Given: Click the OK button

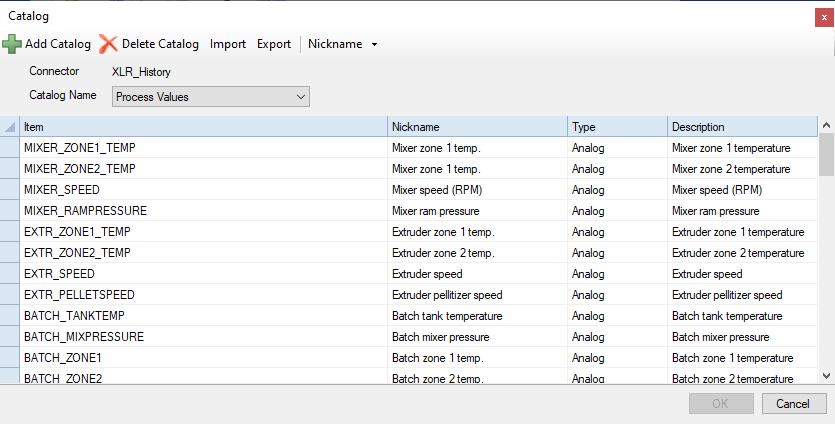Looking at the screenshot, I should tap(721, 404).
